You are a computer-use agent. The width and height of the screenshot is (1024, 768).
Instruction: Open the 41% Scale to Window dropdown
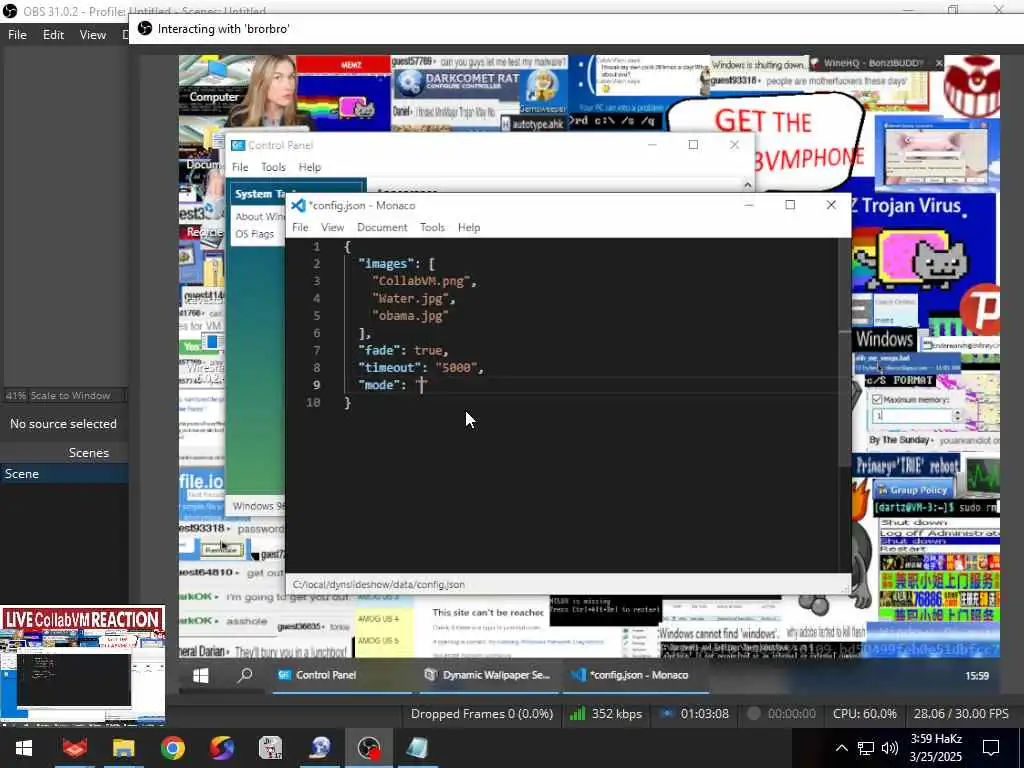(64, 396)
